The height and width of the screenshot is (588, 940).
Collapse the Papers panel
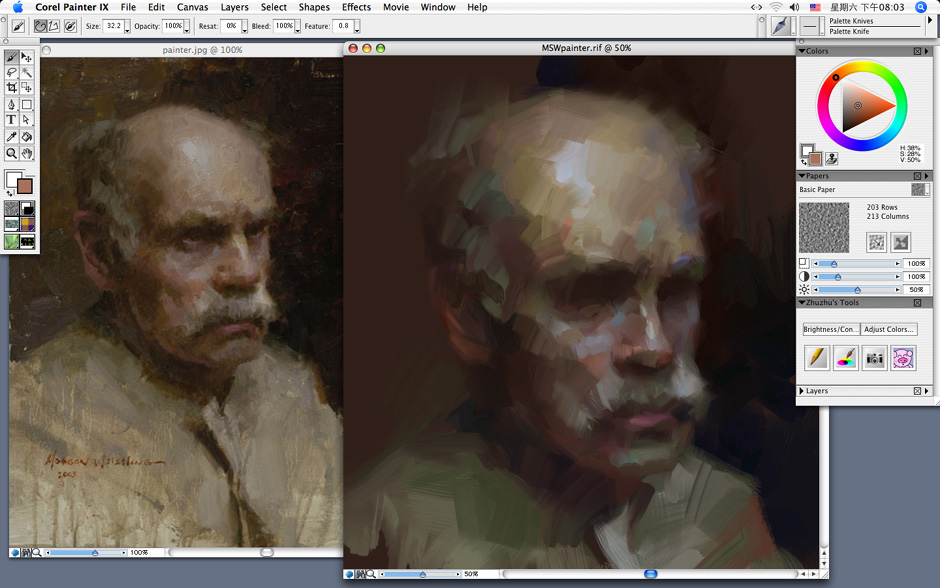[802, 176]
